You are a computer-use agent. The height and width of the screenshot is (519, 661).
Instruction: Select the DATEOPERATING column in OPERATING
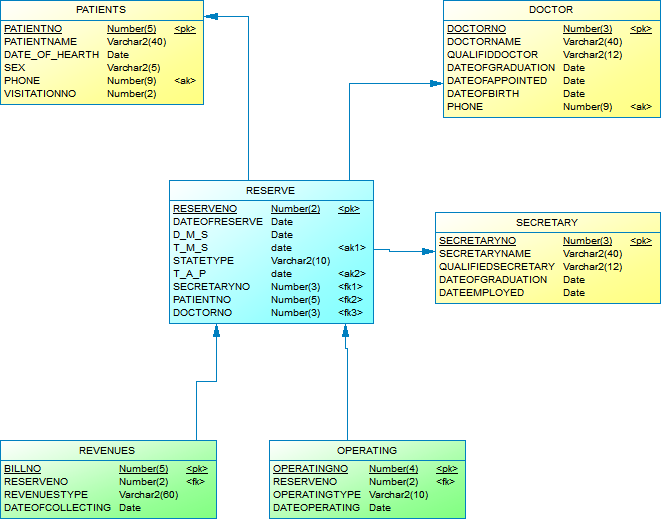[316, 508]
